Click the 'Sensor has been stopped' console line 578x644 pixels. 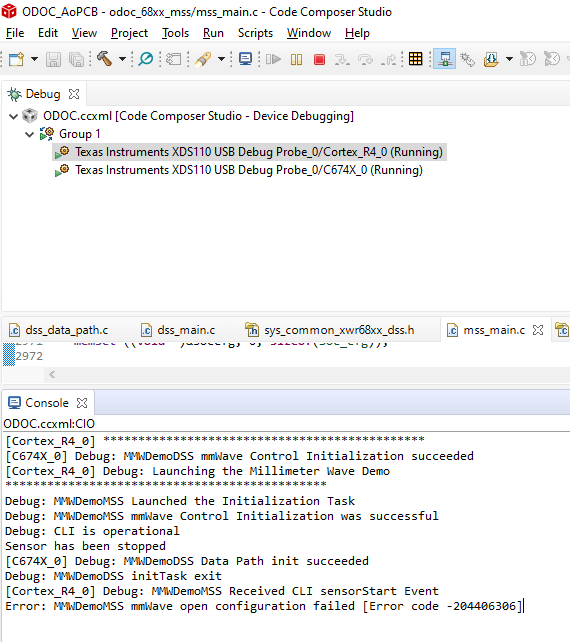click(x=85, y=546)
